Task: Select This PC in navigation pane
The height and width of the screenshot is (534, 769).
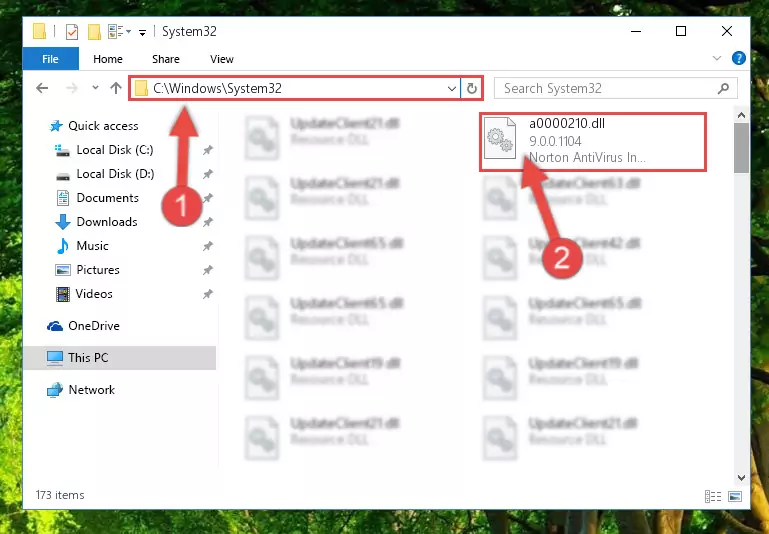Action: (x=120, y=358)
